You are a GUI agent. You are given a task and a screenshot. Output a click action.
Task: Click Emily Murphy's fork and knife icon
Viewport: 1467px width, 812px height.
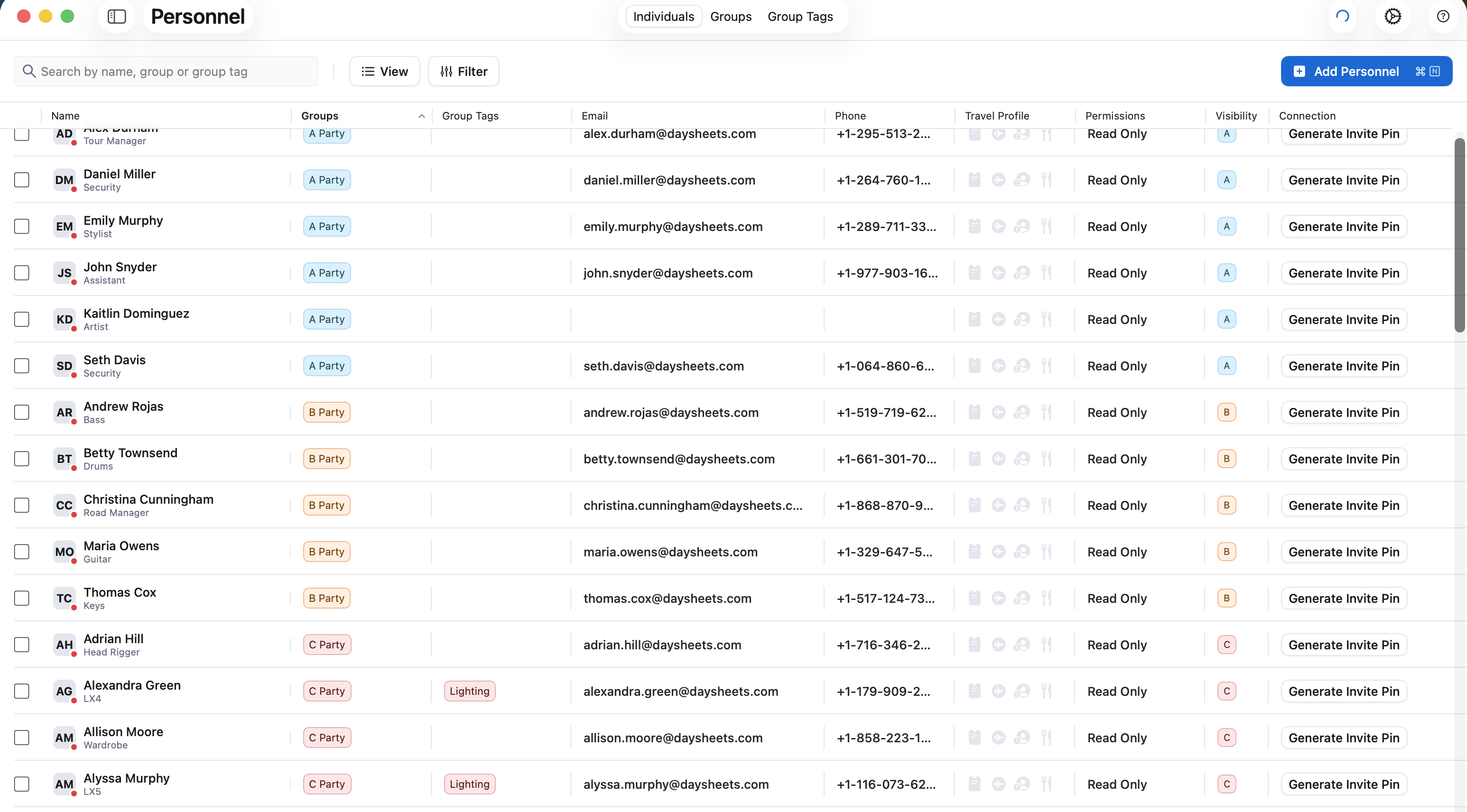[1046, 227]
